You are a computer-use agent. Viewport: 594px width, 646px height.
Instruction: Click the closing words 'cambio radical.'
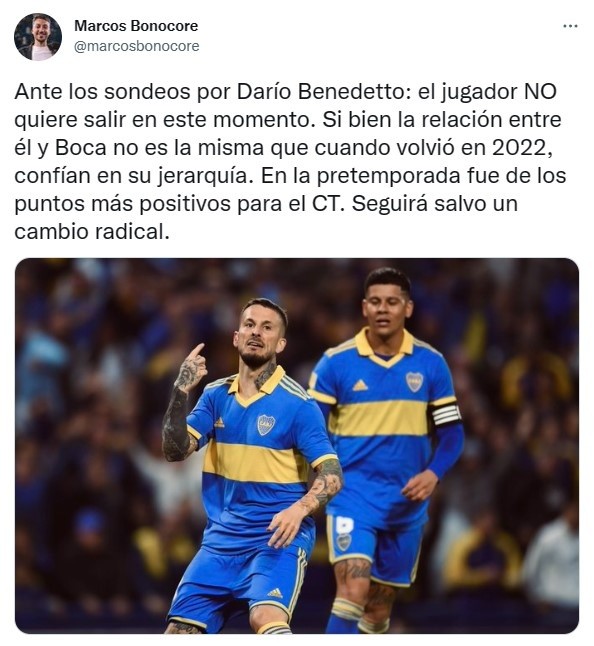click(x=92, y=232)
